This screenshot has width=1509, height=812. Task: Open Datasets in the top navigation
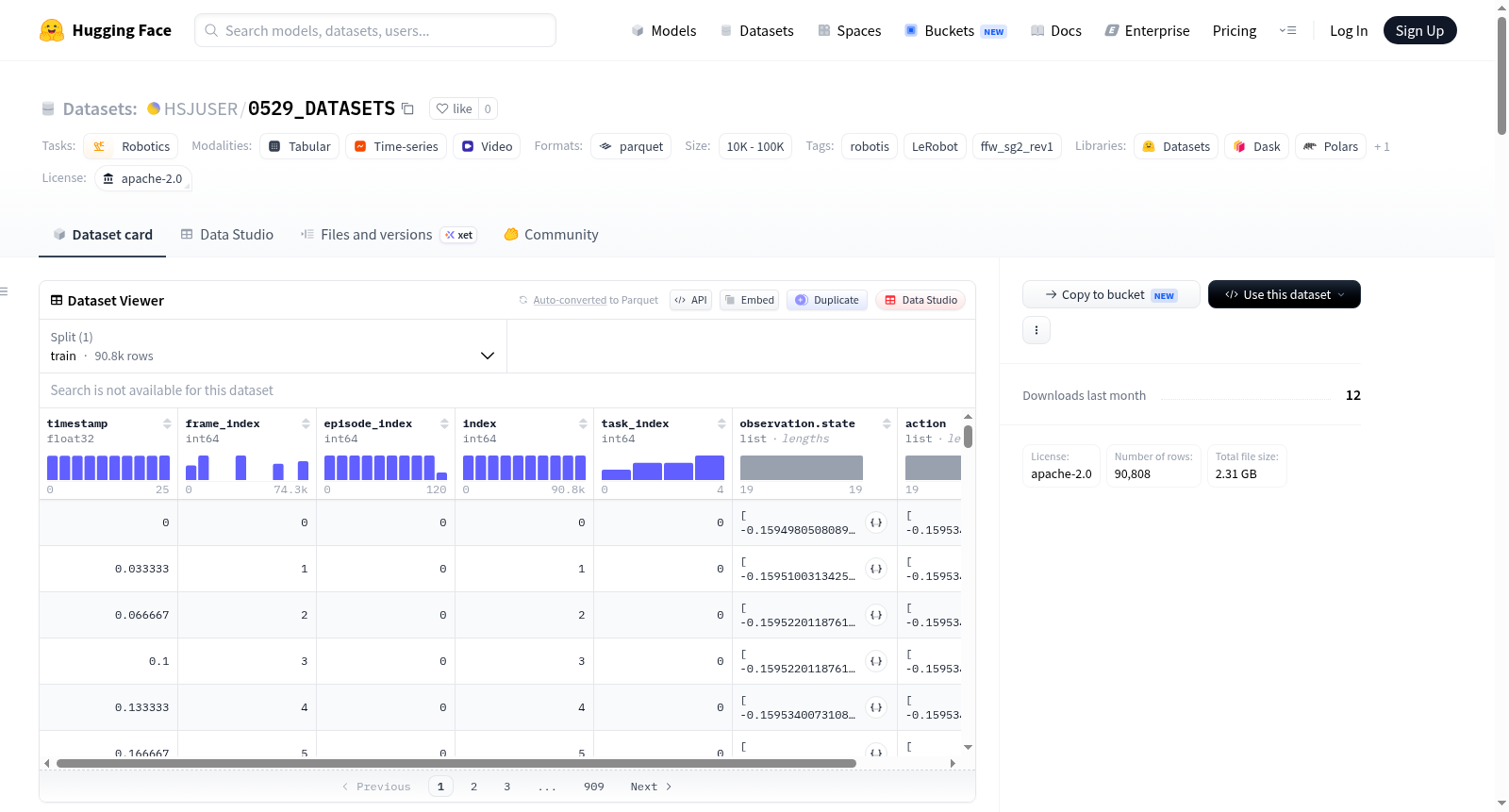pos(756,30)
